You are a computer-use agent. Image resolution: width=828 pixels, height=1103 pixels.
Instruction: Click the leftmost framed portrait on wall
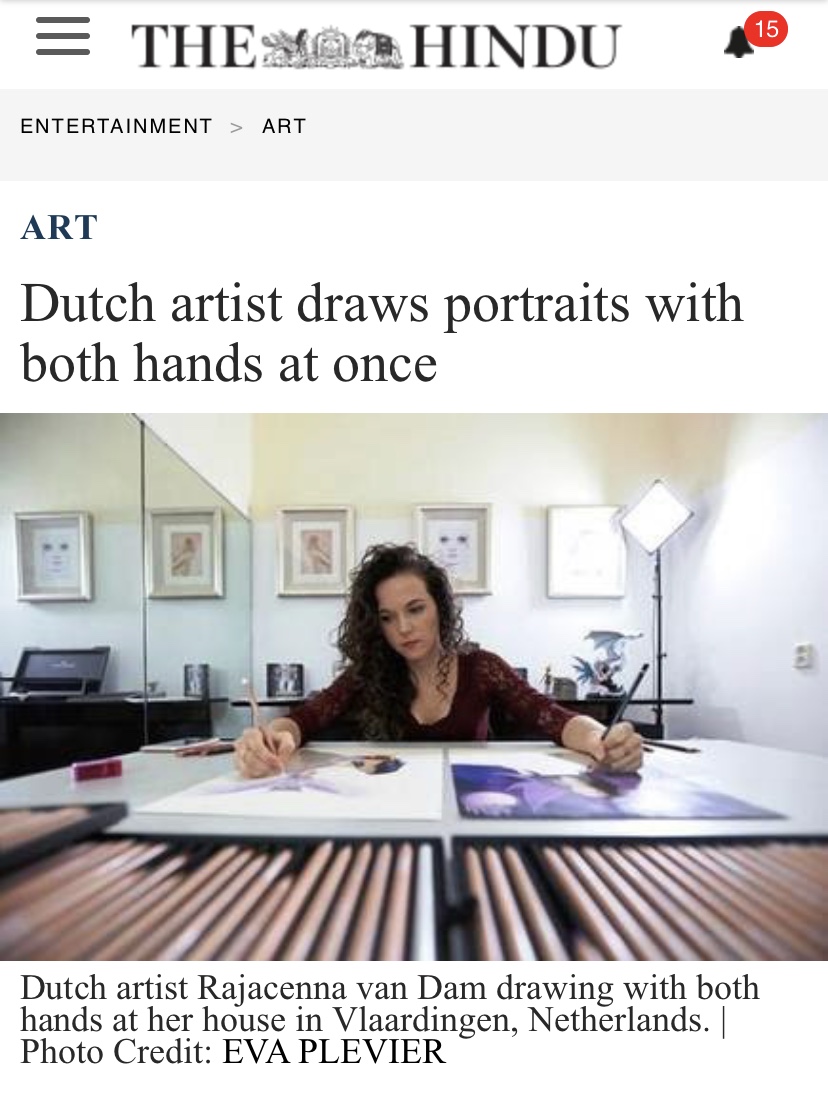[54, 555]
